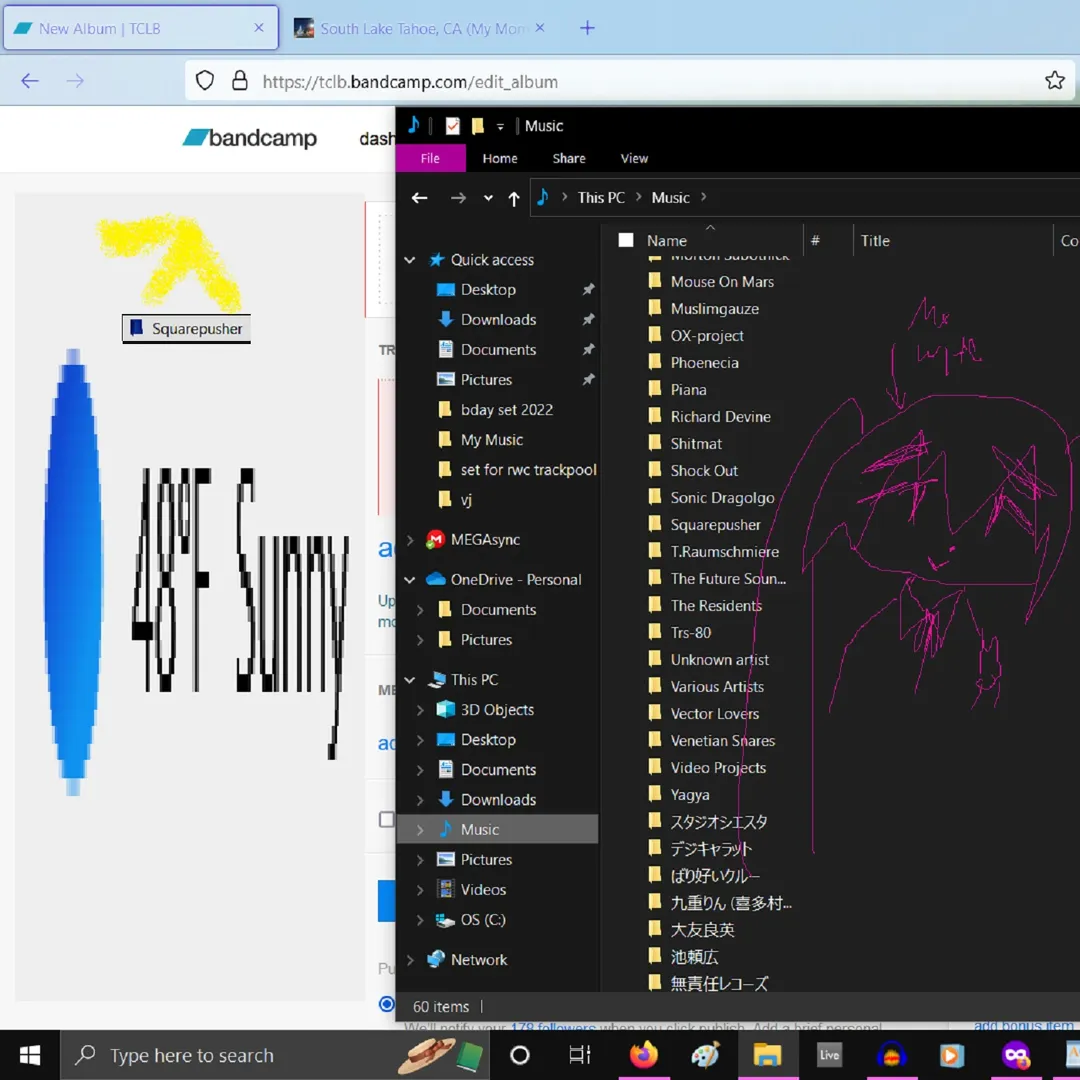Collapse the Quick access tree section
This screenshot has height=1080, width=1080.
[410, 260]
